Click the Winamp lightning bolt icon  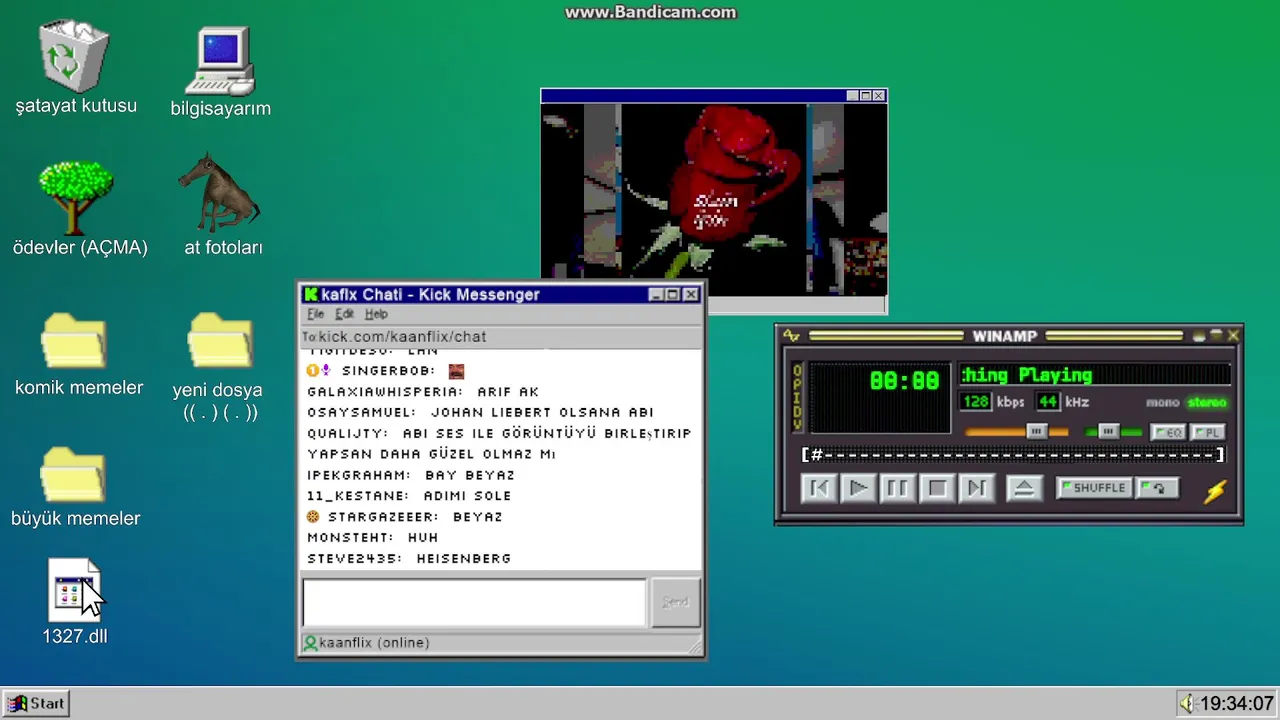(1215, 490)
